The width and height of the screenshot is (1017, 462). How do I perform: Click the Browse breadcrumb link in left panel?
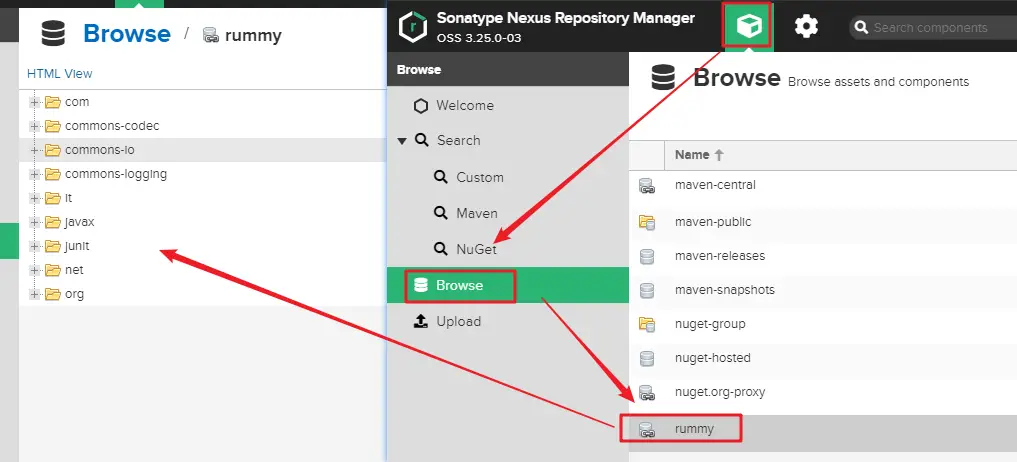point(127,34)
